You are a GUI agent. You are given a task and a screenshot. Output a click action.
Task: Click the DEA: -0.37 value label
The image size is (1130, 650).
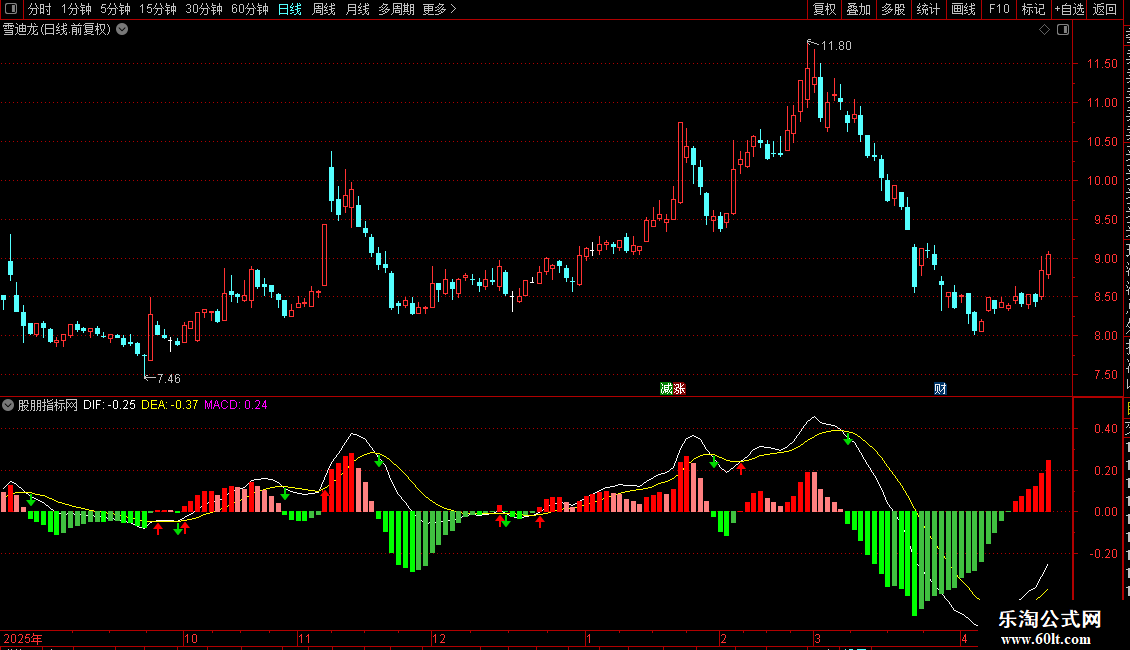169,405
